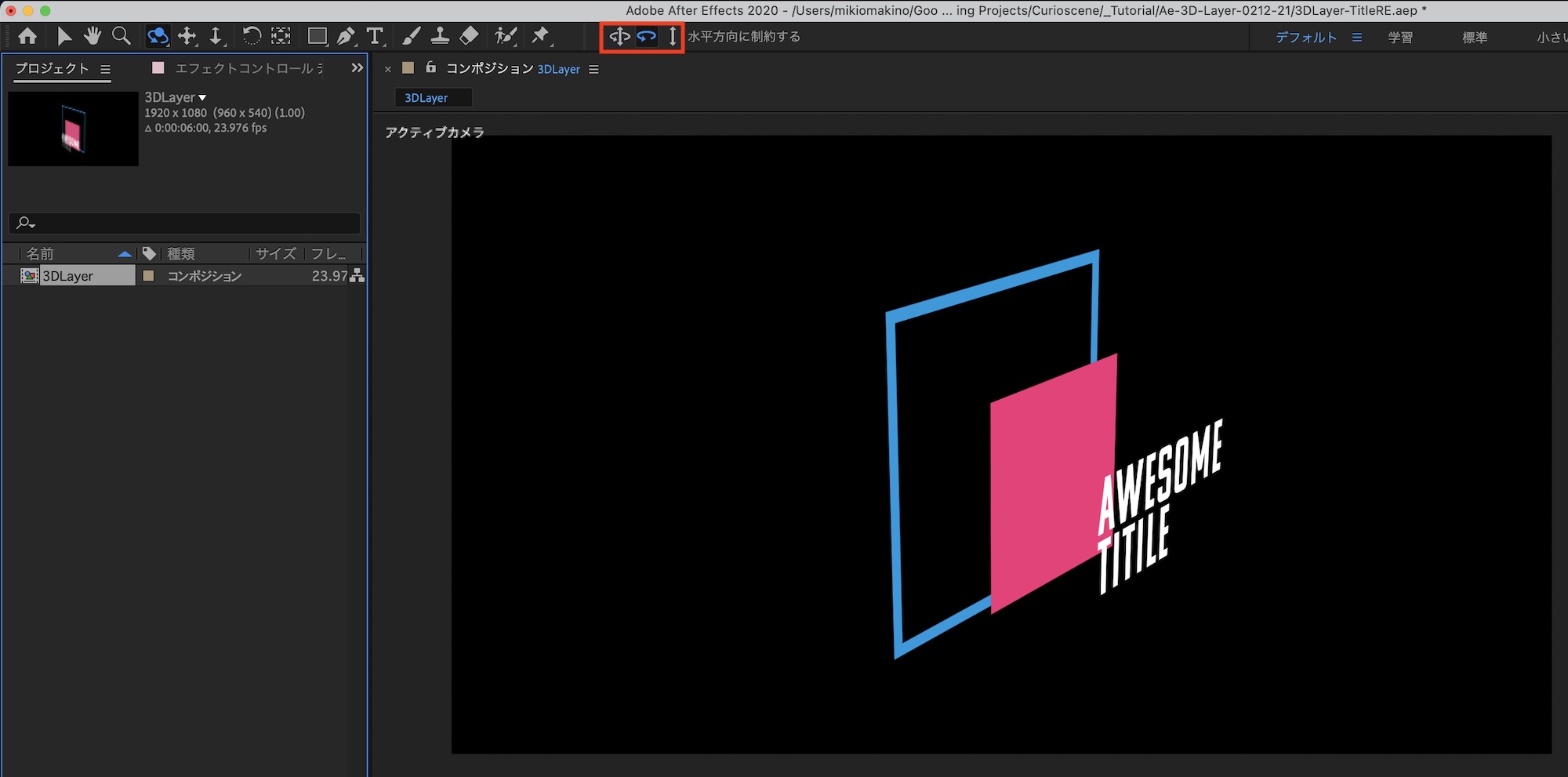Click the Home icon in the toolbar
This screenshot has width=1568, height=777.
27,36
